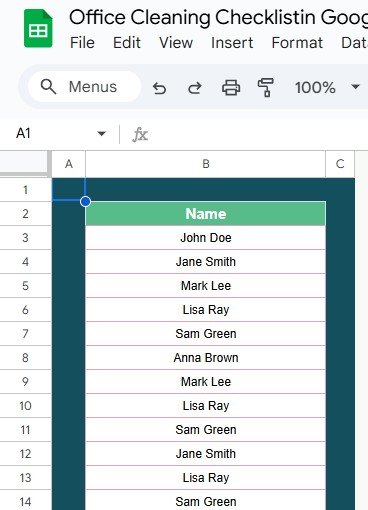The height and width of the screenshot is (510, 368).
Task: Select row 11 header
Action: [x=25, y=430]
